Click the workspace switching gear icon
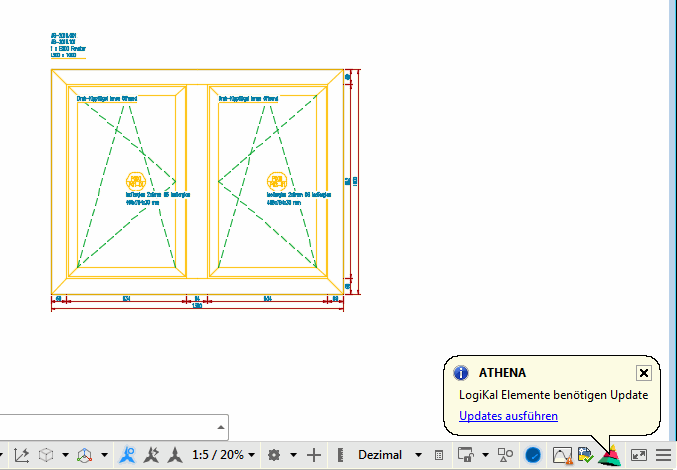Screen dimensions: 677x470 [273, 455]
